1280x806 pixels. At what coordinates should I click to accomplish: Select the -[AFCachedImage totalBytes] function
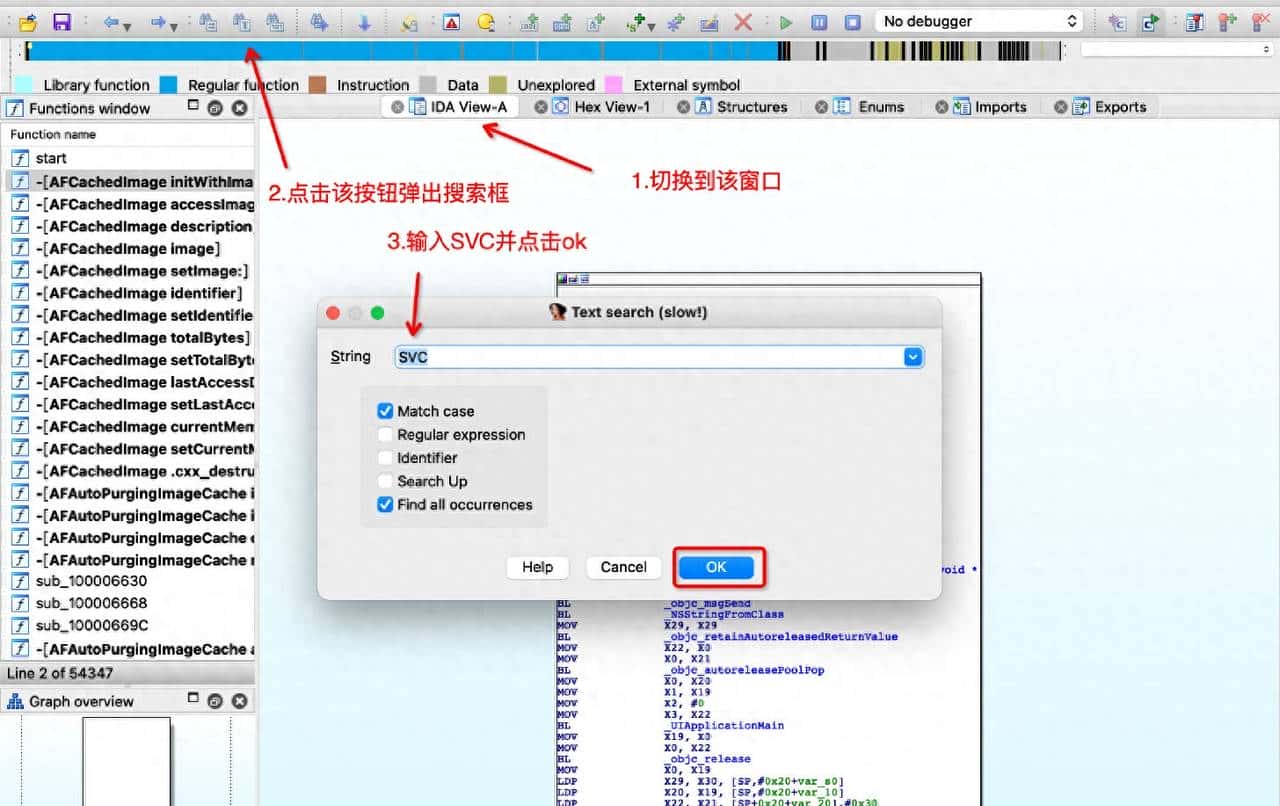click(128, 337)
